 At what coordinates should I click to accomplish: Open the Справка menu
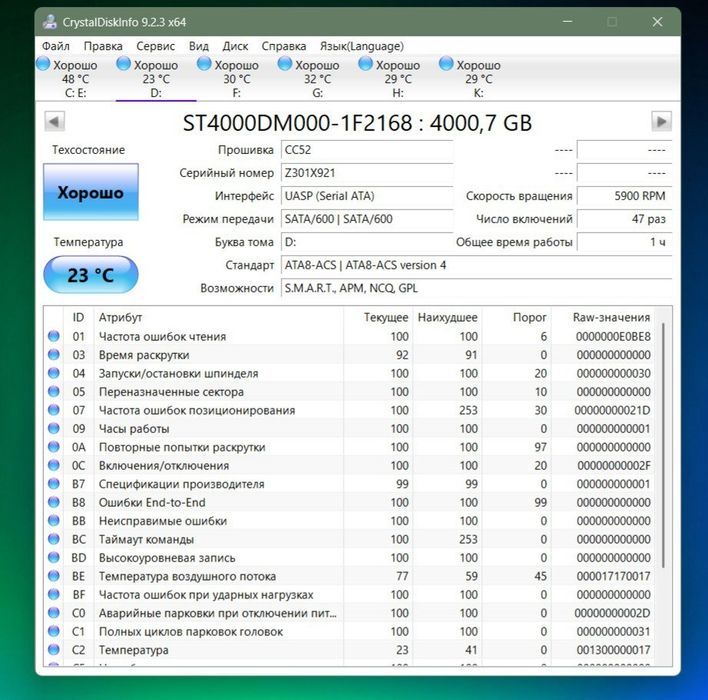pos(284,46)
